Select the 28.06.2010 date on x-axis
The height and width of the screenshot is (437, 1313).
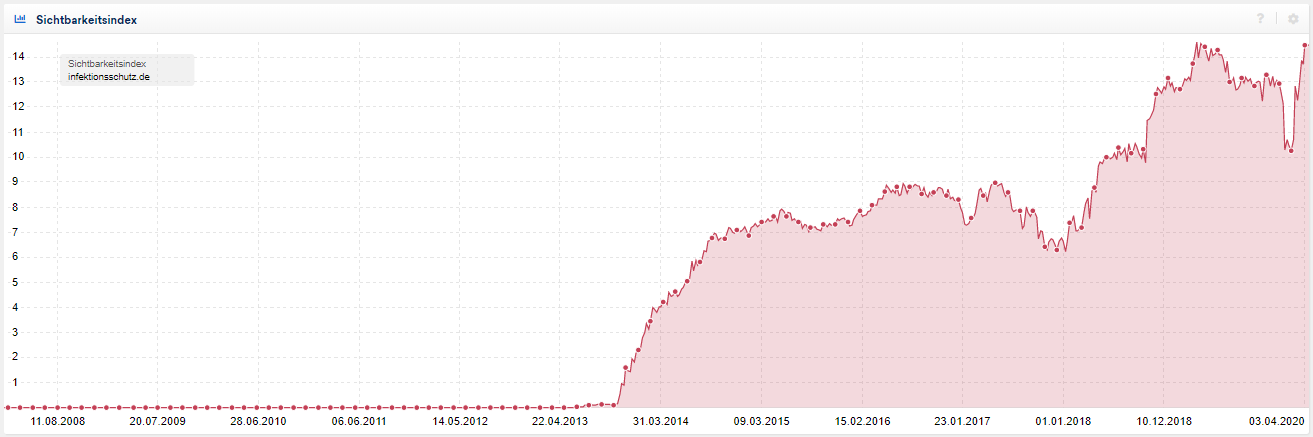[258, 422]
